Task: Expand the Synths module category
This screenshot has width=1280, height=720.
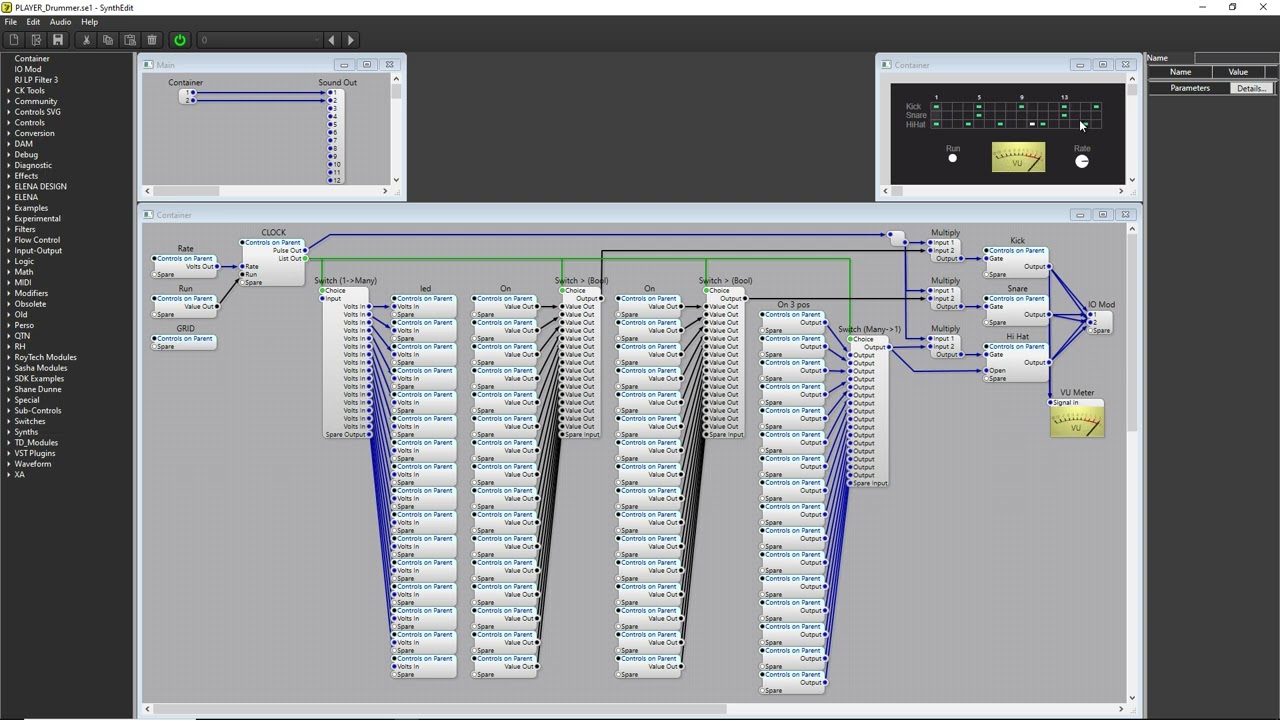Action: 9,432
